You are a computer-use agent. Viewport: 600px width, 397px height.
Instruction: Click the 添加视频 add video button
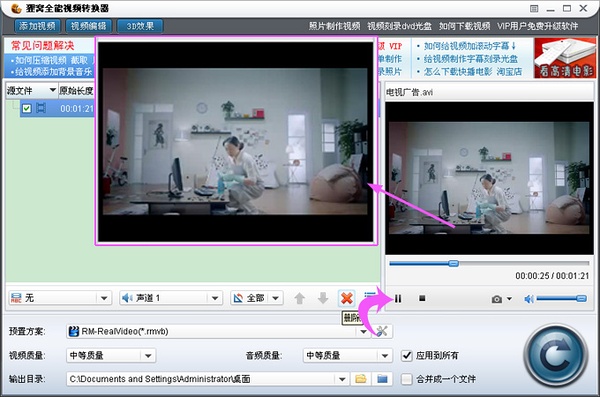37,26
